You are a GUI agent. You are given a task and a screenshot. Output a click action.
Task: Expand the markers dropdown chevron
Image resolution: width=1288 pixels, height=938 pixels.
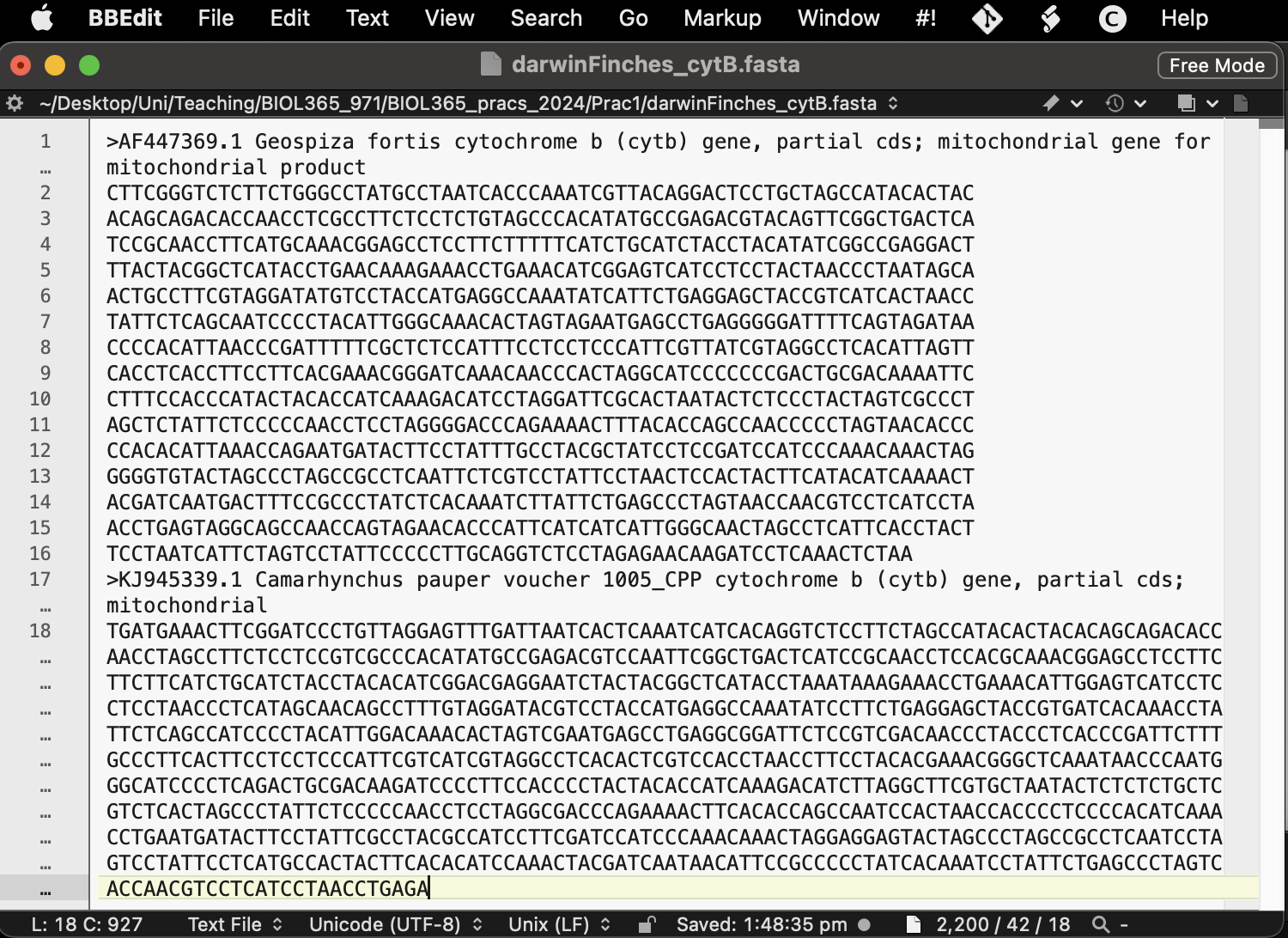tap(1077, 104)
